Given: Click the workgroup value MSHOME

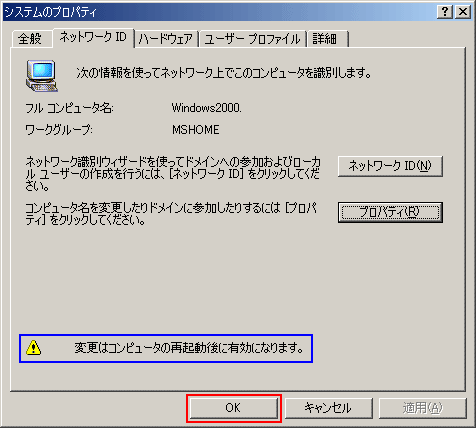Looking at the screenshot, I should click(x=196, y=130).
